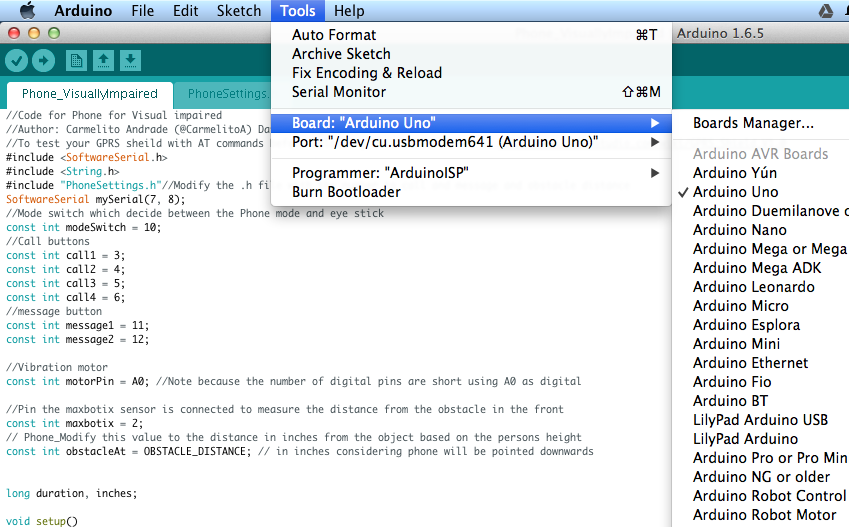Viewport: 849px width, 527px height.
Task: Click the line 'const int call1 = 3;'
Action: (x=66, y=256)
